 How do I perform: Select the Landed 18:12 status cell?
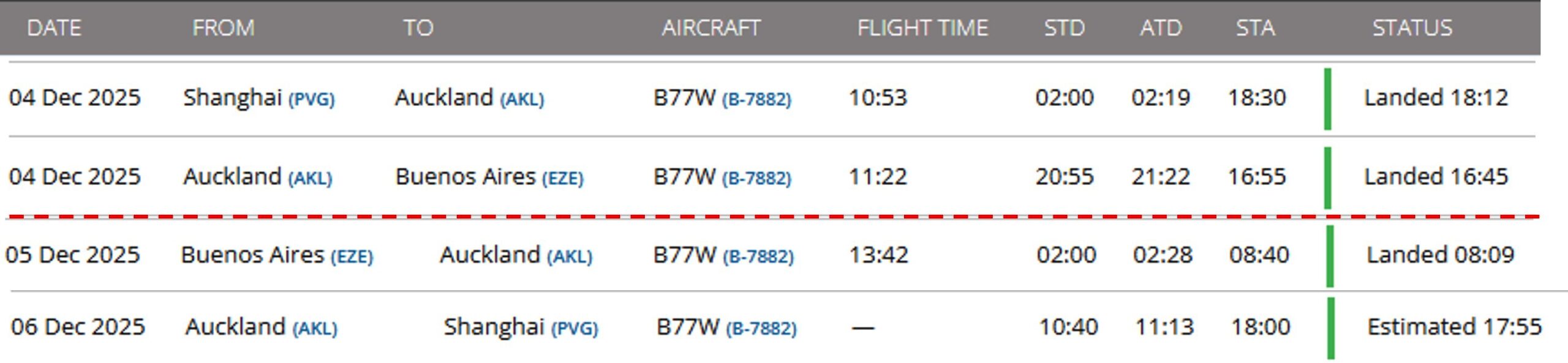click(1436, 98)
